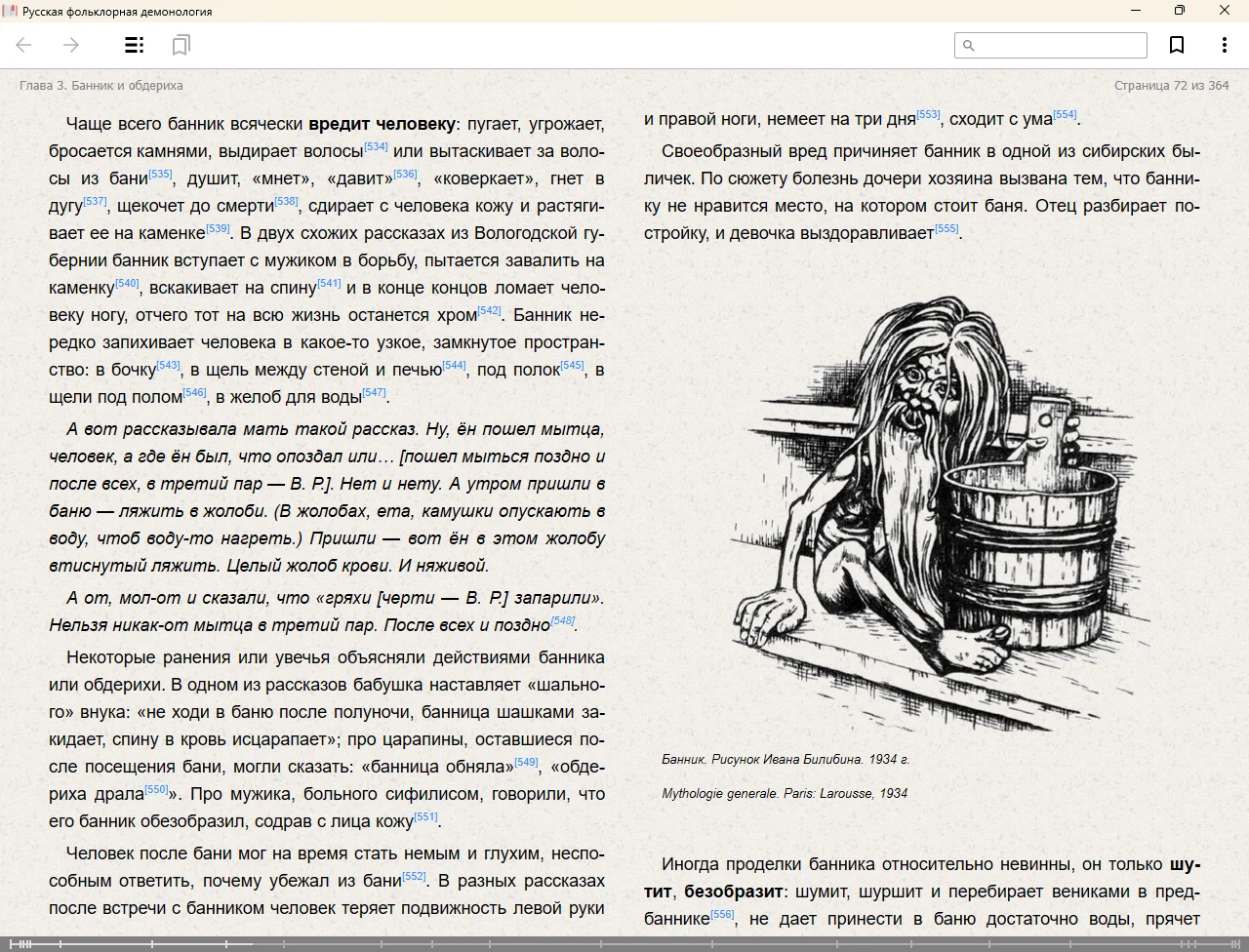Open footnote 539 after «каменке»
The height and width of the screenshot is (952, 1249).
point(218,229)
